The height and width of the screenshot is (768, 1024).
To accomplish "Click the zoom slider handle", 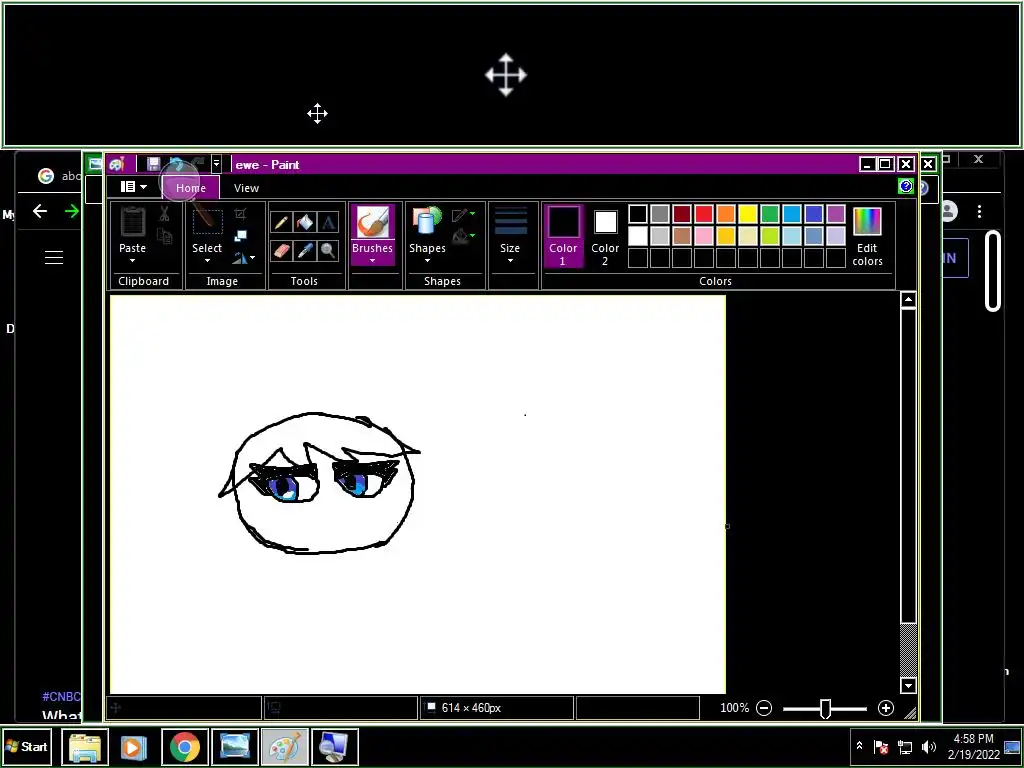I will tap(825, 708).
